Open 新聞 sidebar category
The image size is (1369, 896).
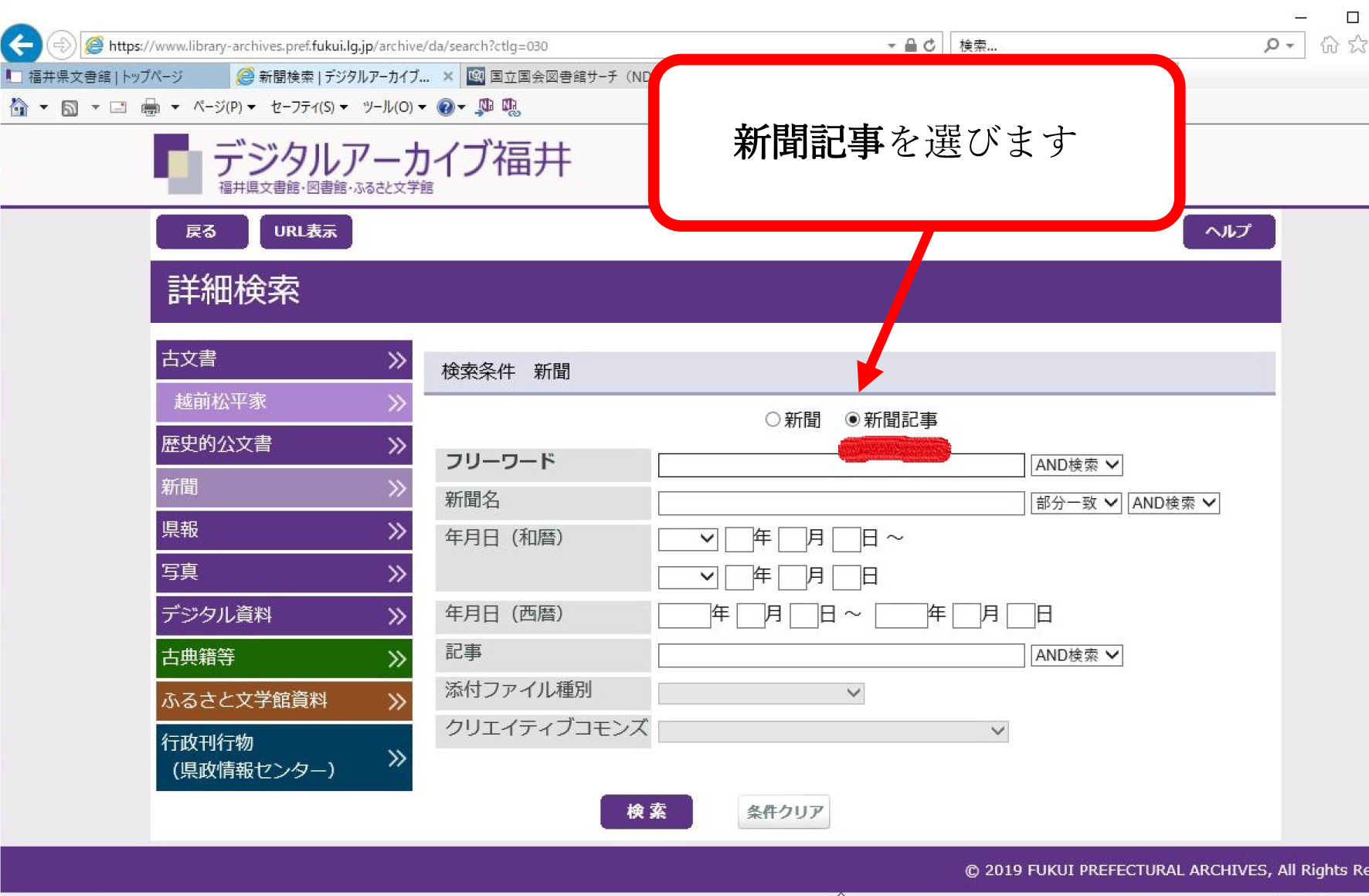click(x=284, y=487)
